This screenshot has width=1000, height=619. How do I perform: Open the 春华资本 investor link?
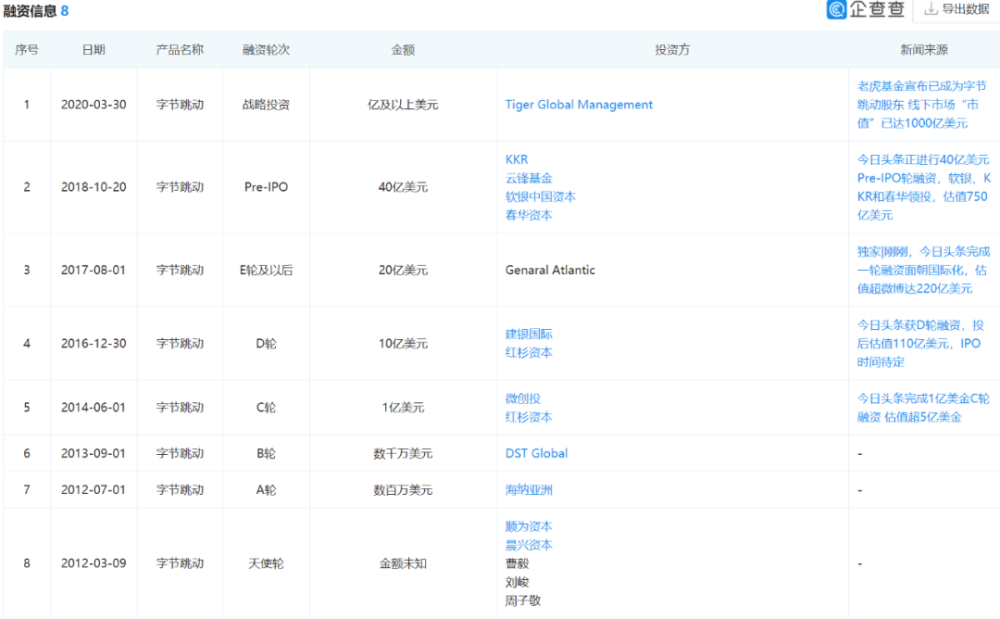529,215
